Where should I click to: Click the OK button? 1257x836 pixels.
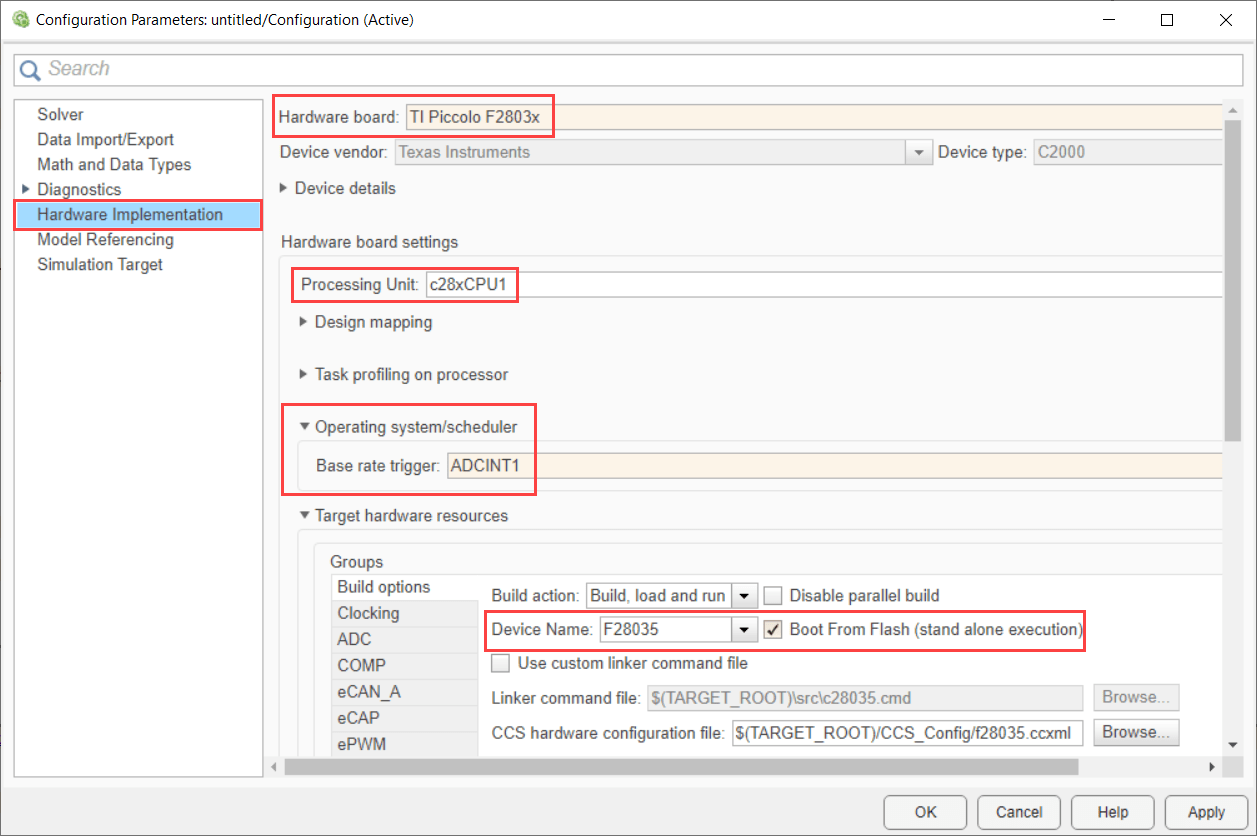pyautogui.click(x=925, y=812)
